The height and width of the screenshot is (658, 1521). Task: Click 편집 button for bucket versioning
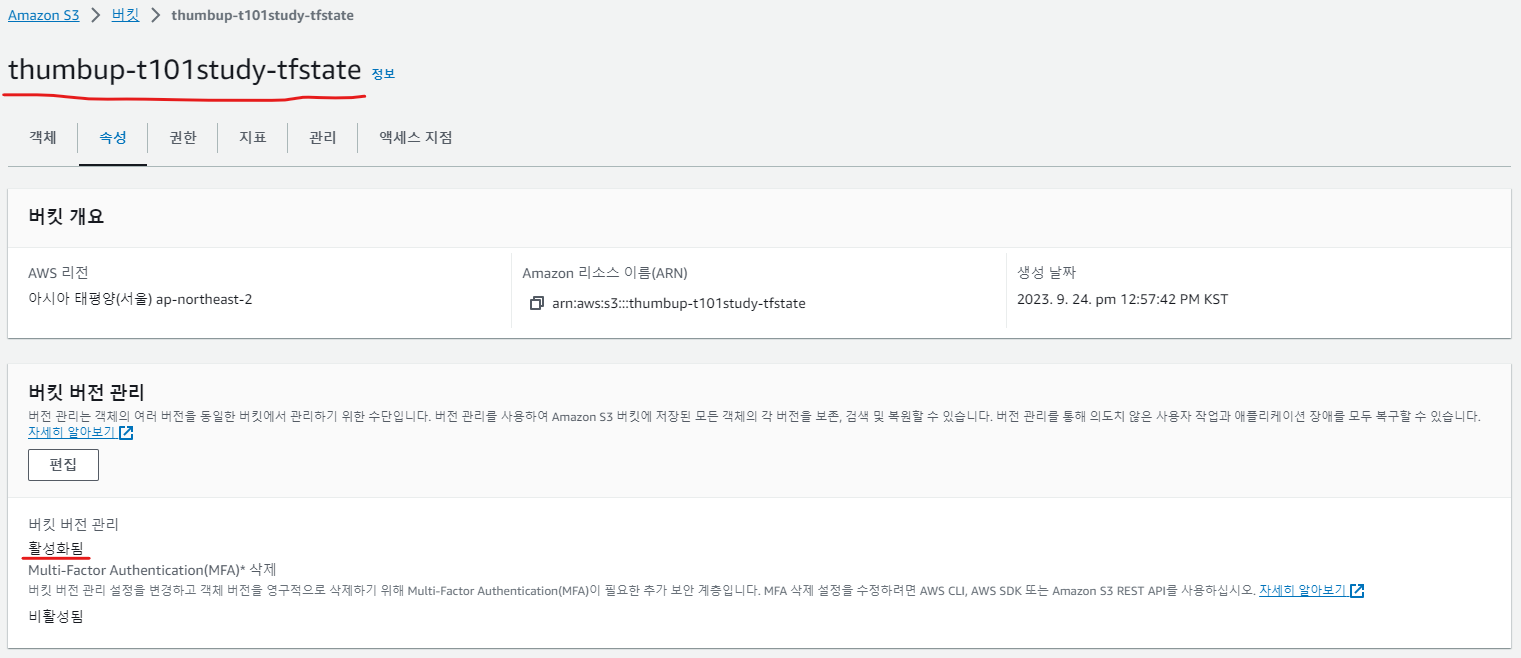63,465
